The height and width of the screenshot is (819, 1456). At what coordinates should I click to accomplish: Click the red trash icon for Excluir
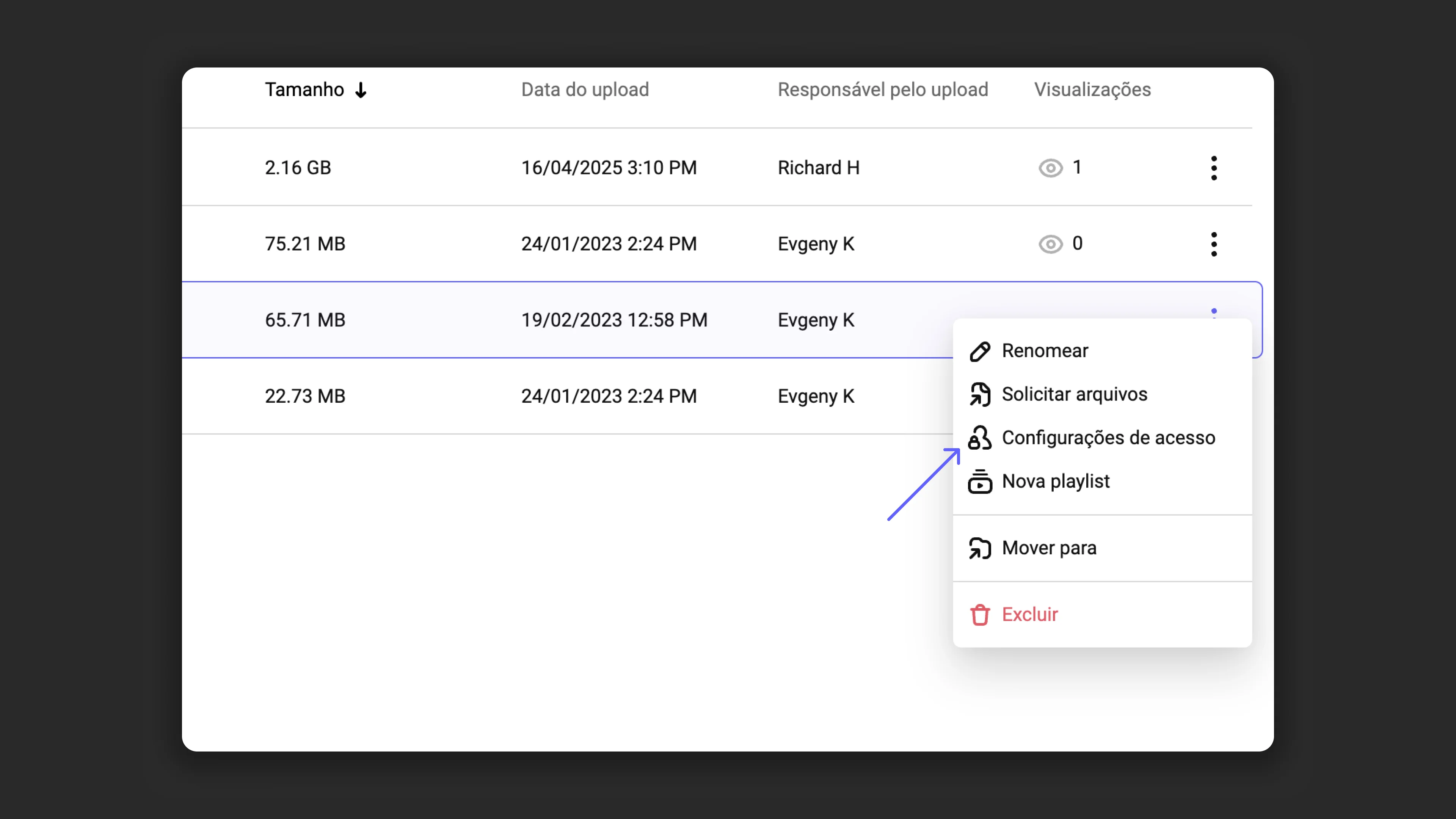tap(979, 615)
